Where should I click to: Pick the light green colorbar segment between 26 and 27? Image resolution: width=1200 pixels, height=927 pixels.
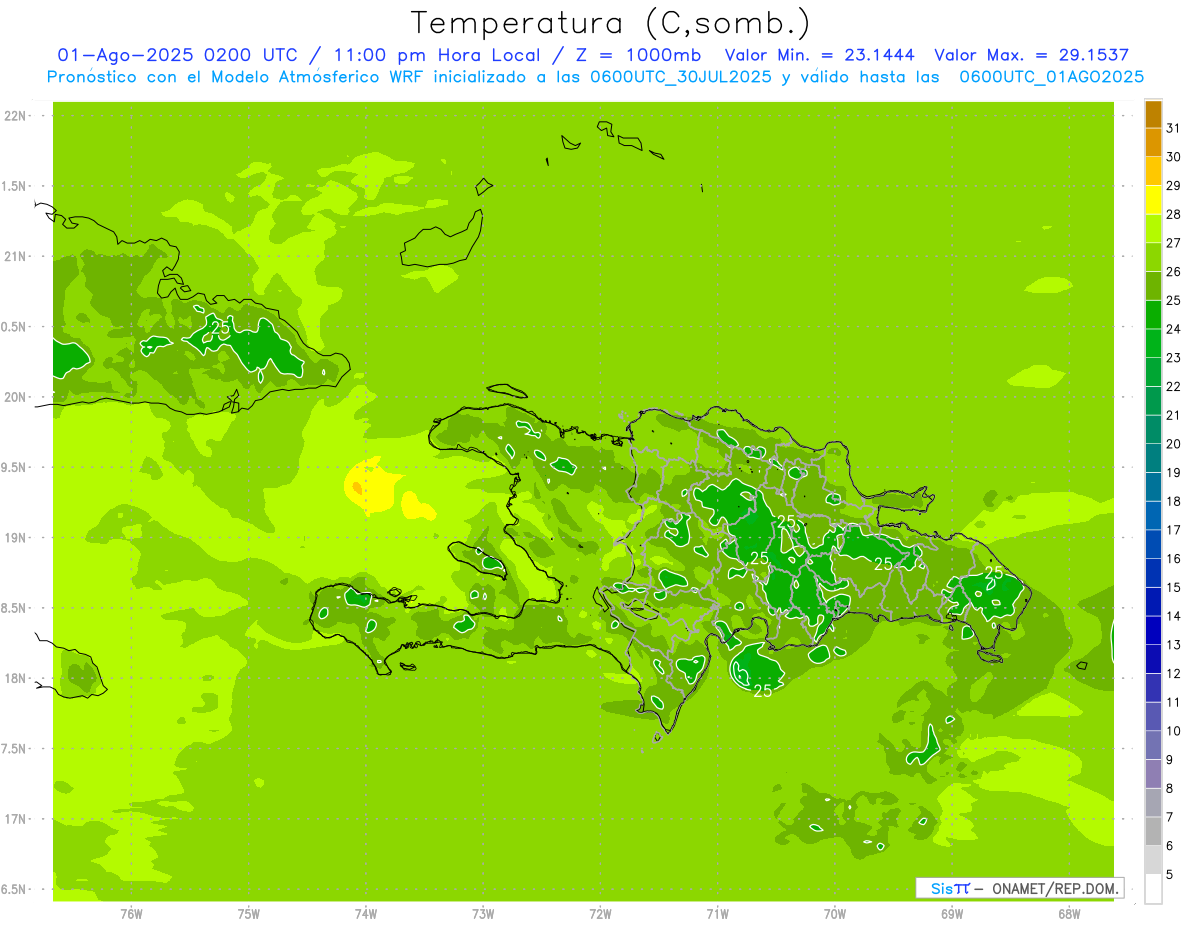tap(1153, 257)
